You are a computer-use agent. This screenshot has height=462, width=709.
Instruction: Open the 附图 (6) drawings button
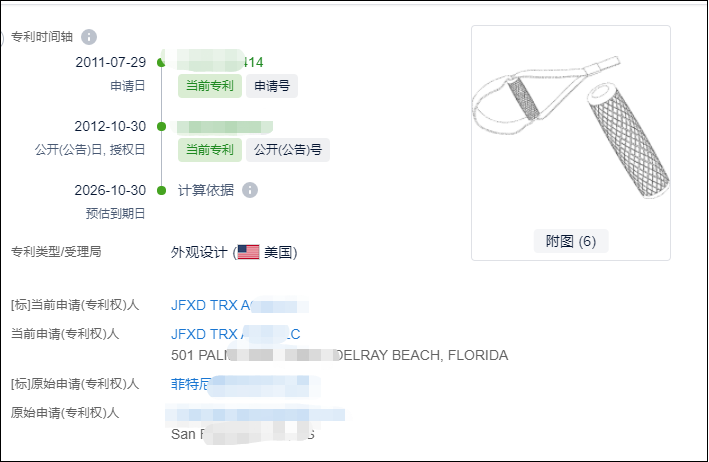click(x=571, y=241)
